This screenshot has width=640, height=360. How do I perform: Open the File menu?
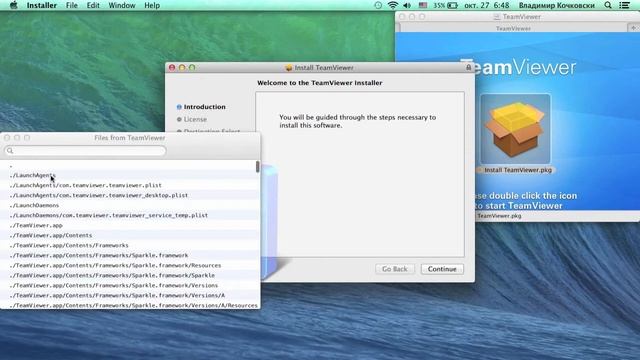(x=72, y=5)
